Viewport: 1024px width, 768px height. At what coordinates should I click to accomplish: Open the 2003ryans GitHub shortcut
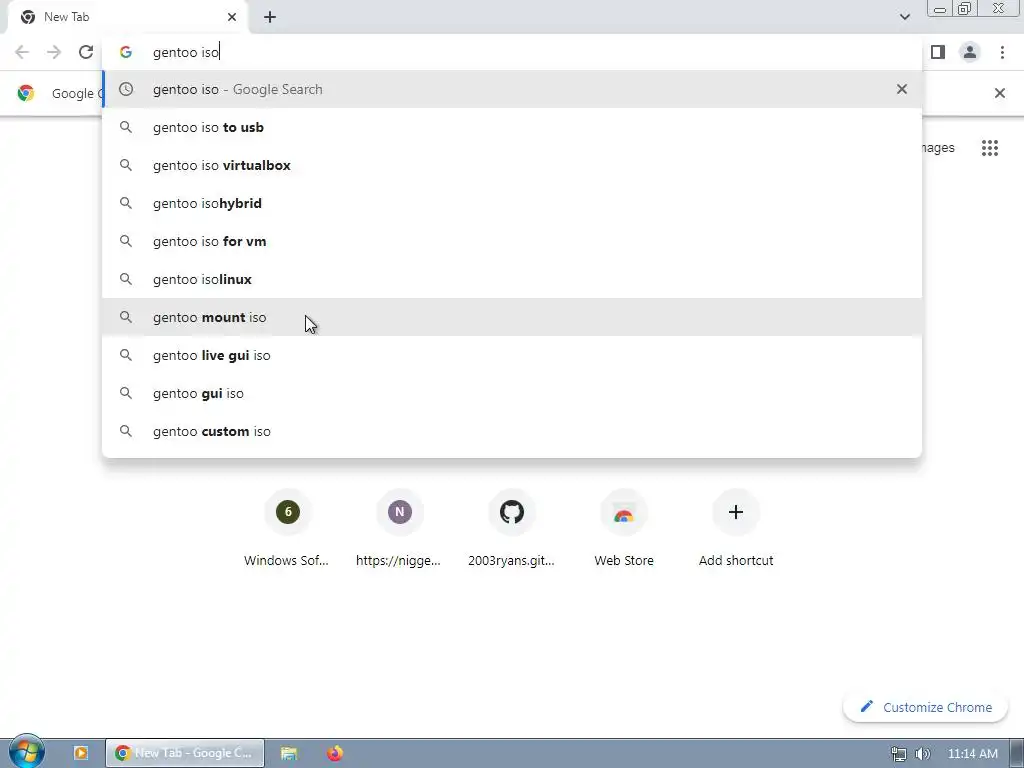[511, 528]
